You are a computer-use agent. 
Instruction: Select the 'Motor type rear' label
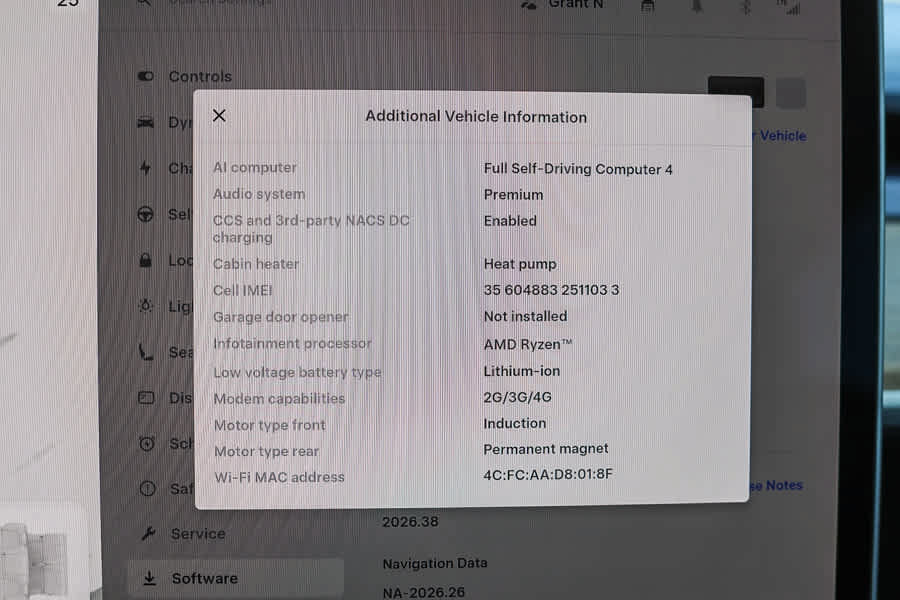coord(266,451)
